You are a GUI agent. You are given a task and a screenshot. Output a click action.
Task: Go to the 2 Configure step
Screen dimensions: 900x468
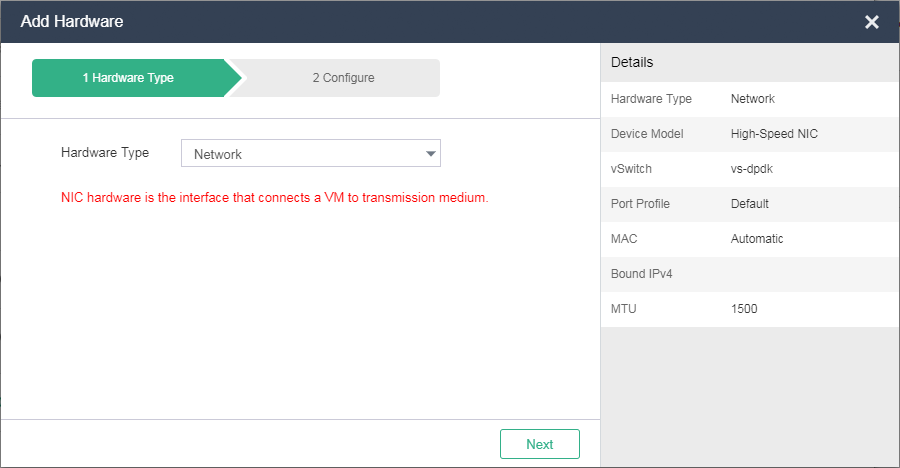click(x=343, y=78)
